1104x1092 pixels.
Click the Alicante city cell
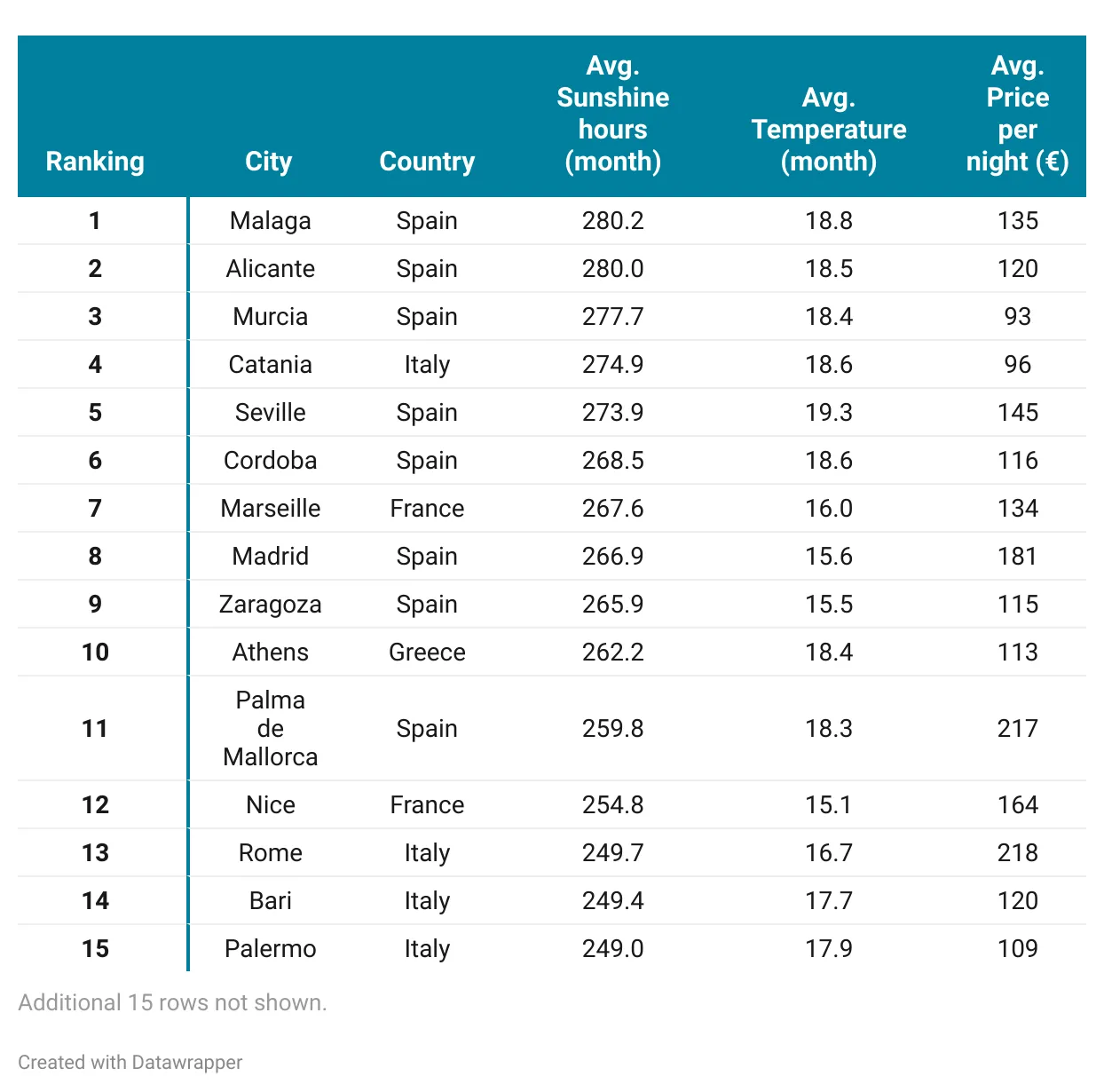270,269
